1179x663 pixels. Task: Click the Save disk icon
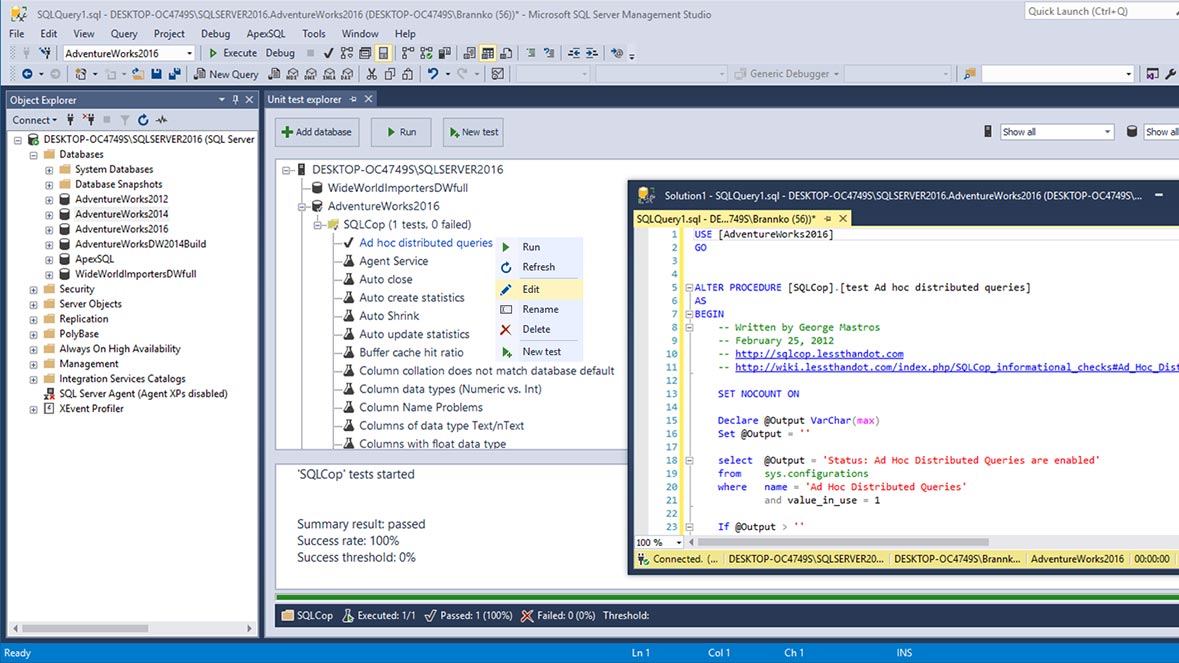156,74
